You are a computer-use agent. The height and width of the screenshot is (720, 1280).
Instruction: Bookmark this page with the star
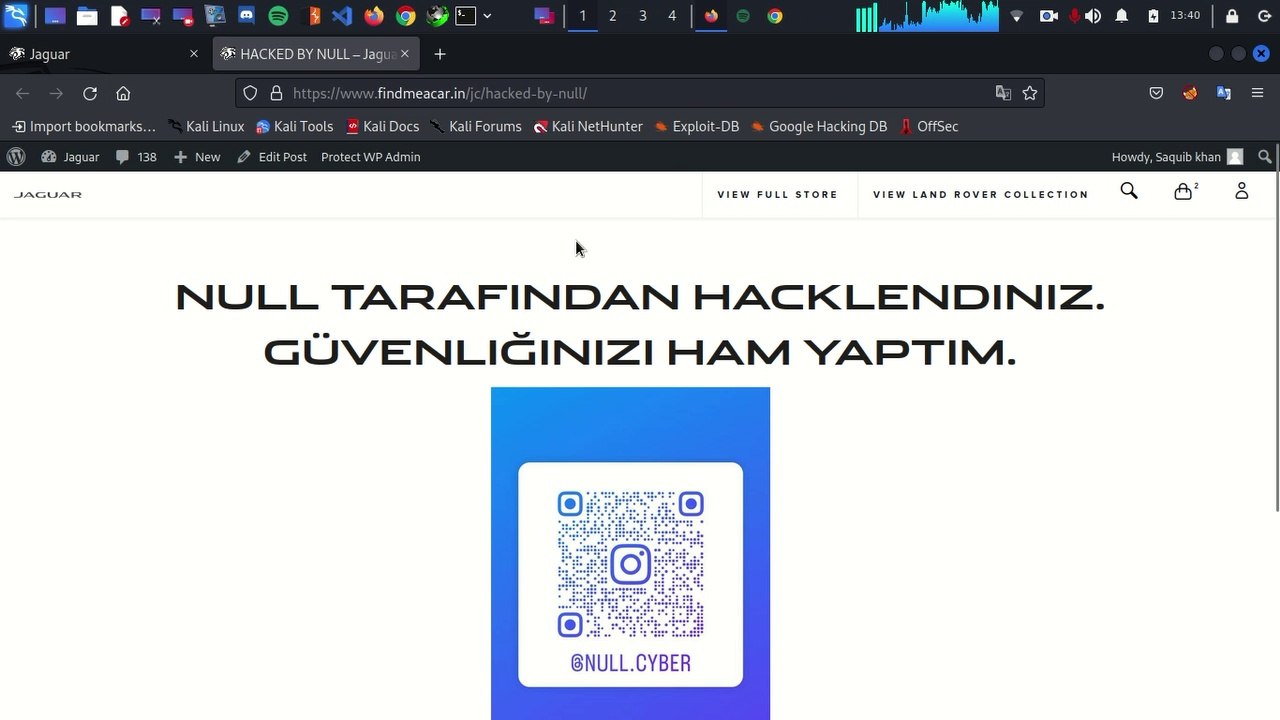tap(1030, 93)
